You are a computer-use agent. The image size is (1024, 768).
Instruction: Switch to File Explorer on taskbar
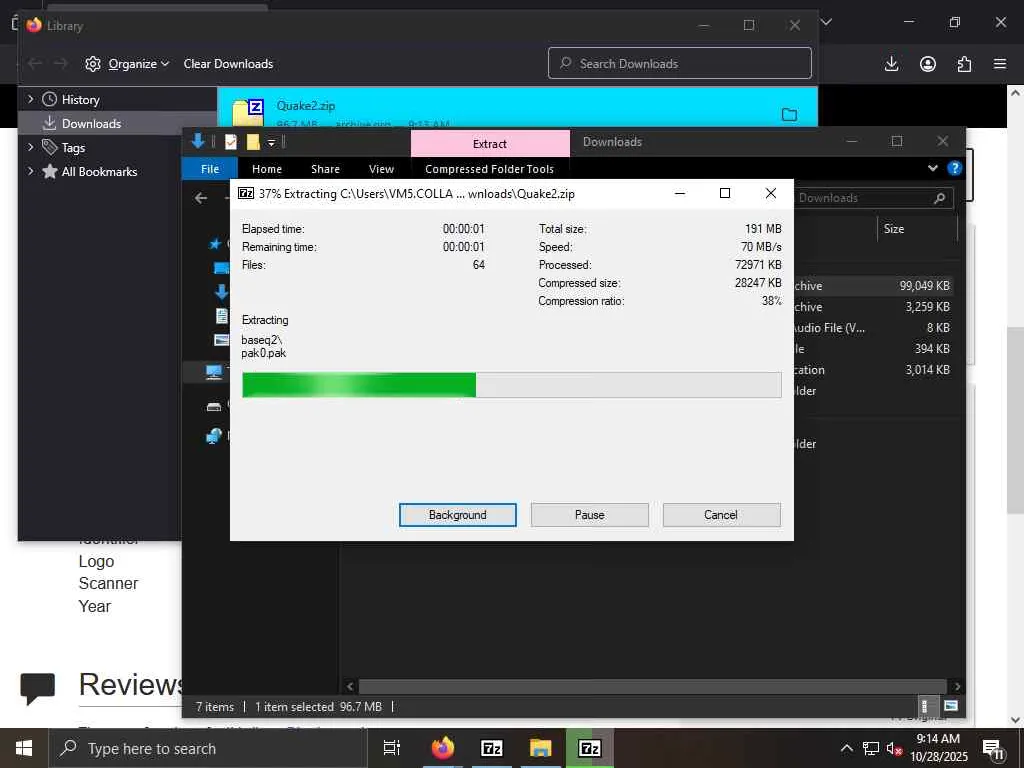tap(540, 748)
